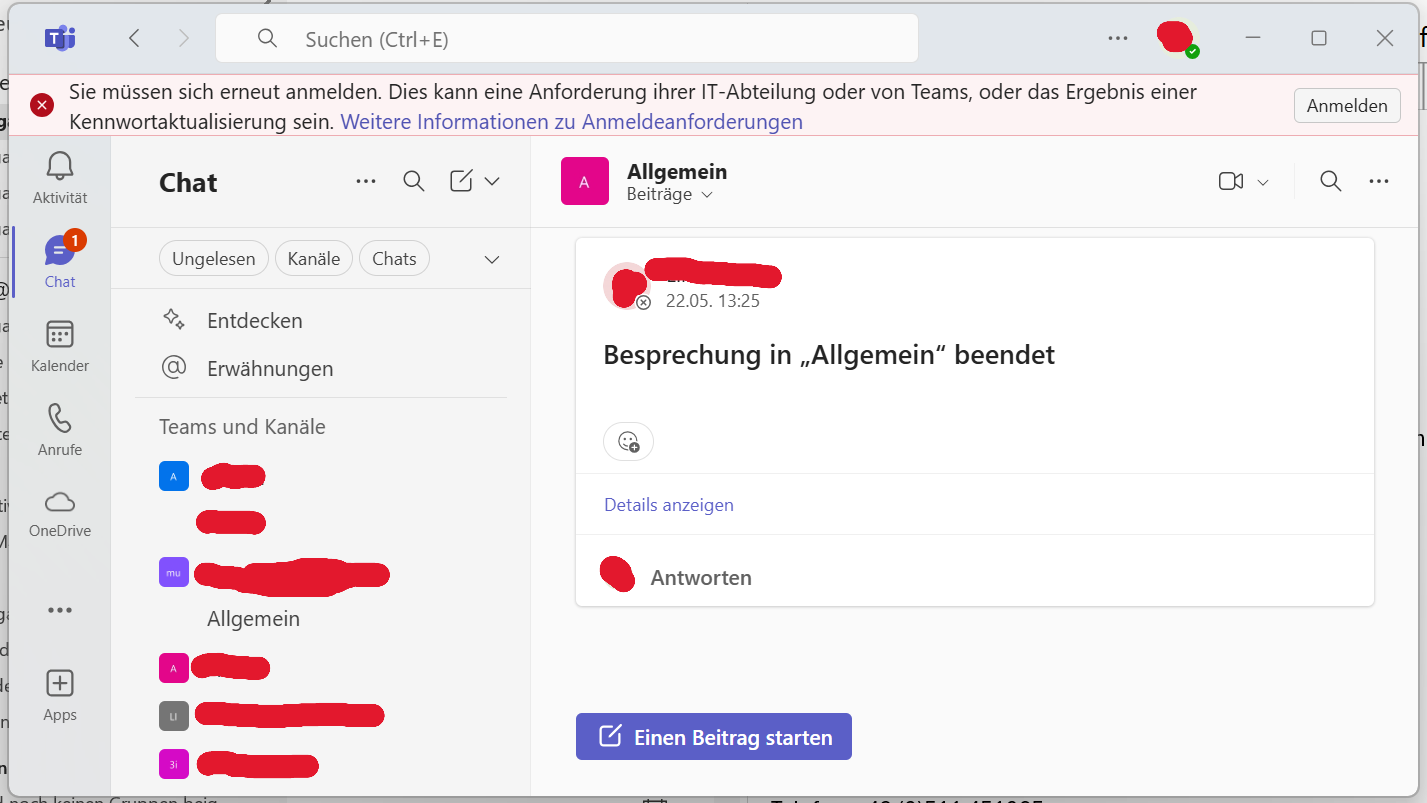Add a reaction with the emoji icon
This screenshot has height=803, width=1427.
[628, 441]
